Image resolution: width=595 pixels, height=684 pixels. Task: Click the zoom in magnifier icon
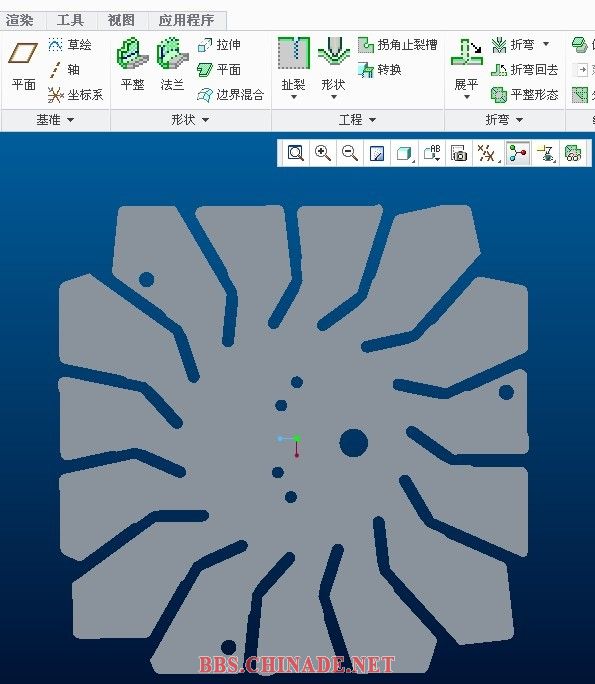point(323,153)
